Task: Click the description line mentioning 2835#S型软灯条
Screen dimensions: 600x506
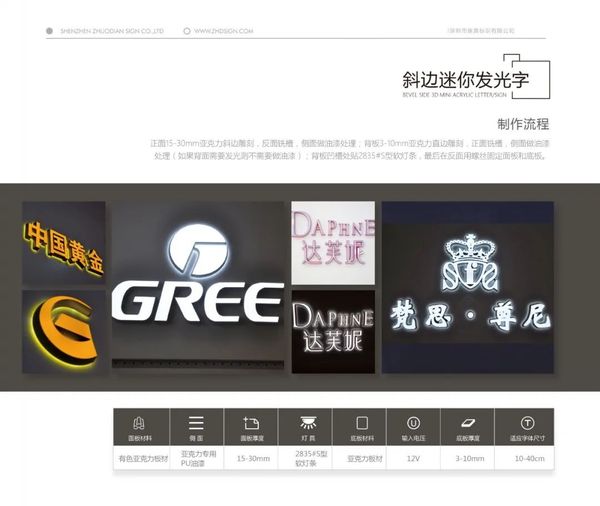Action: pos(351,156)
